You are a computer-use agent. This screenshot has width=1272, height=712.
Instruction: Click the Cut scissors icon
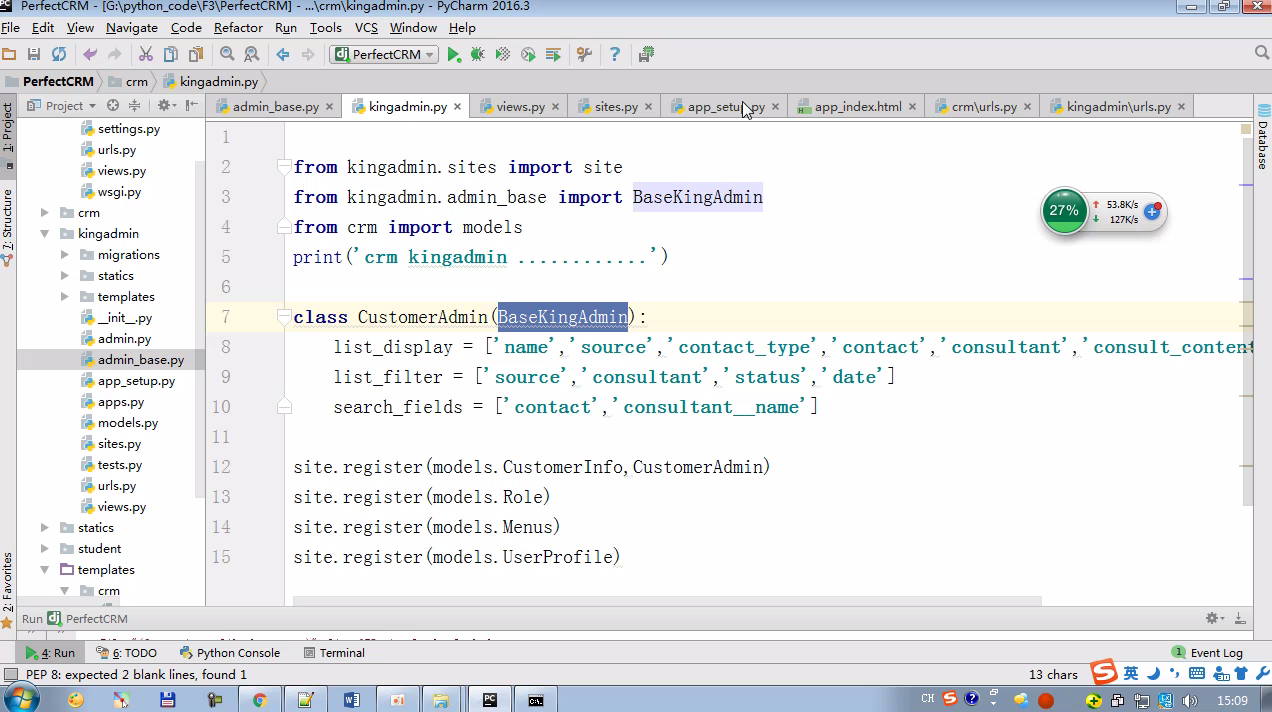pyautogui.click(x=145, y=54)
